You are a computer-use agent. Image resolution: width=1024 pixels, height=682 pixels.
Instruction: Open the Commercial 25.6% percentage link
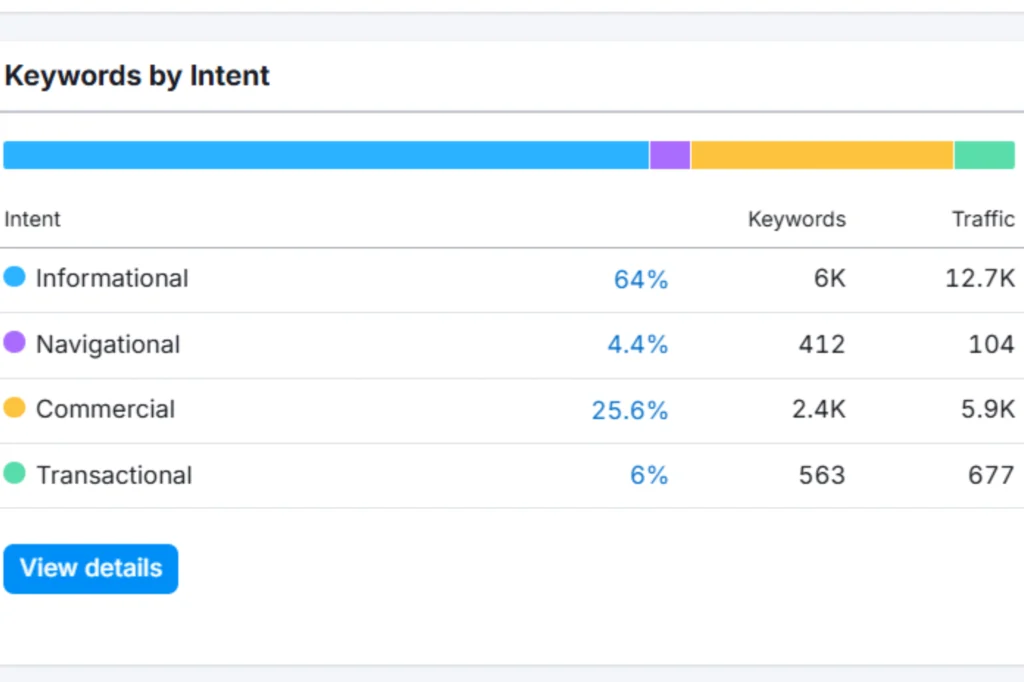(x=629, y=411)
